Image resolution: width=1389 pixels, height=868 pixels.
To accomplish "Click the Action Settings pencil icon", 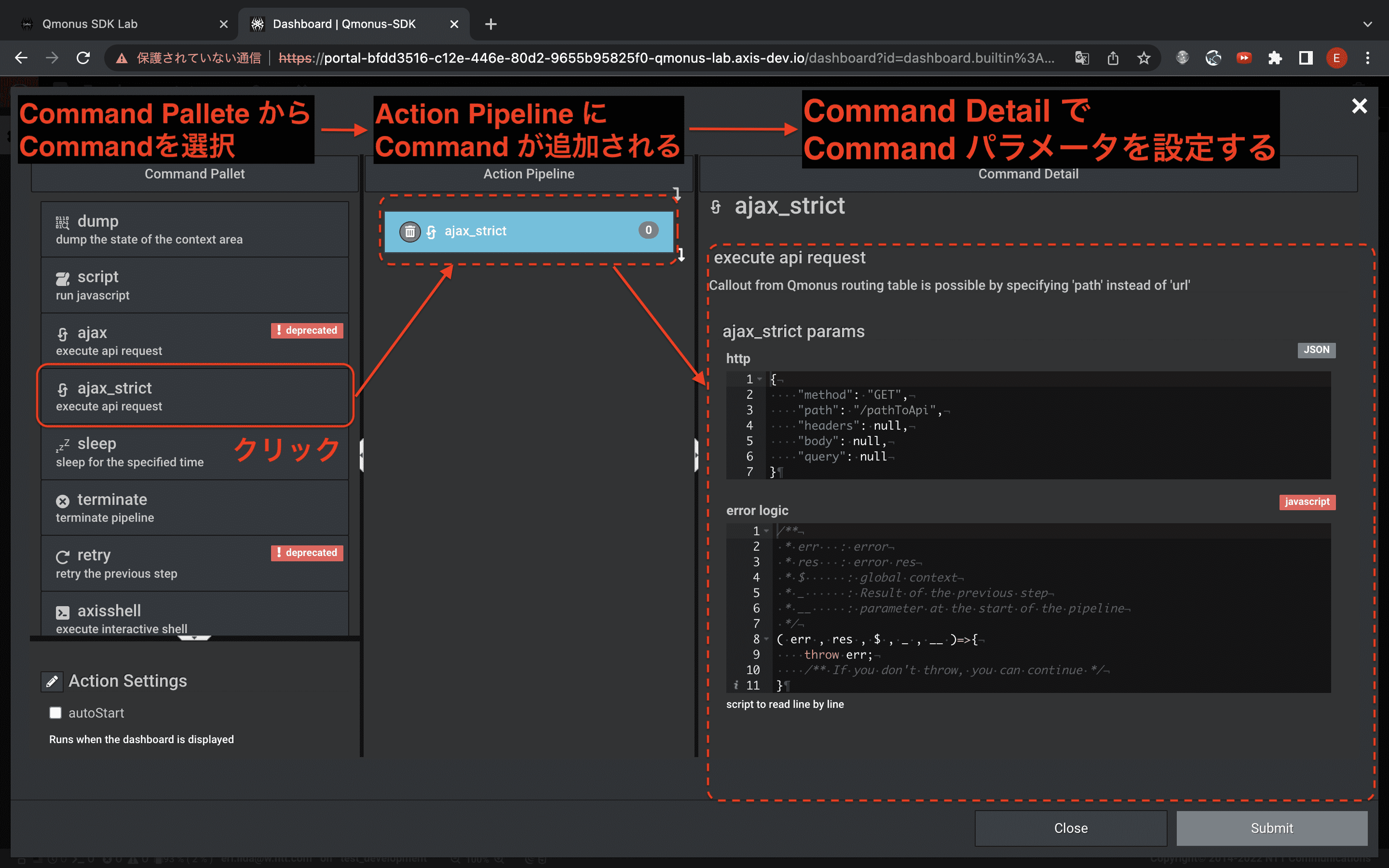I will [52, 681].
